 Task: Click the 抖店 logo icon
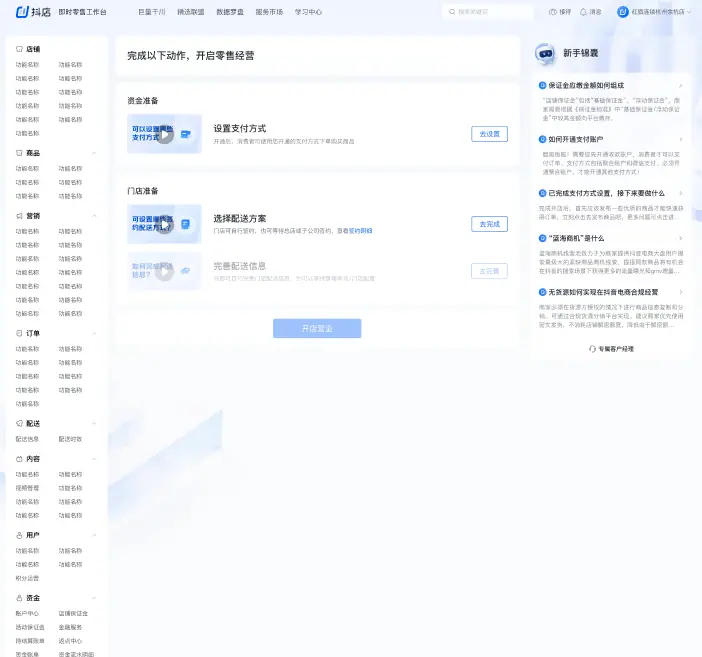click(22, 12)
